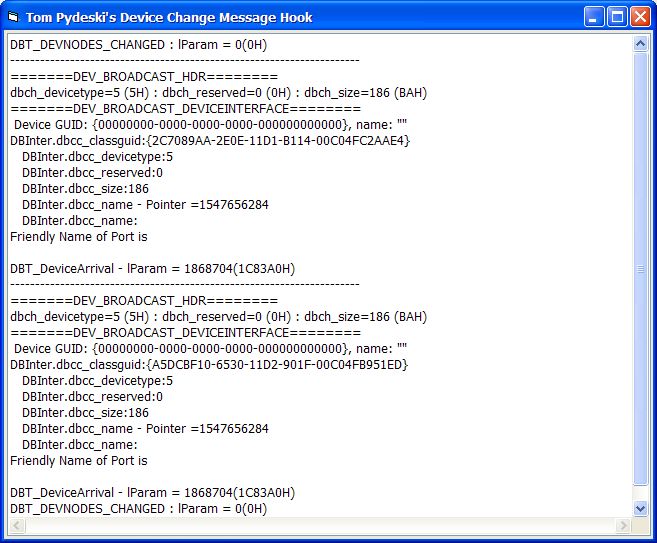Click the first 'Friendly Name of Port is' line
The width and height of the screenshot is (657, 543).
78,237
